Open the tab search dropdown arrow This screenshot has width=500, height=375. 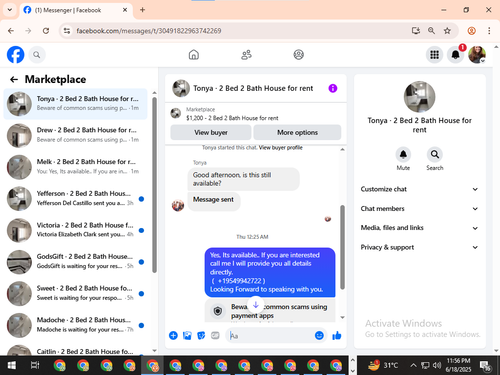10,10
